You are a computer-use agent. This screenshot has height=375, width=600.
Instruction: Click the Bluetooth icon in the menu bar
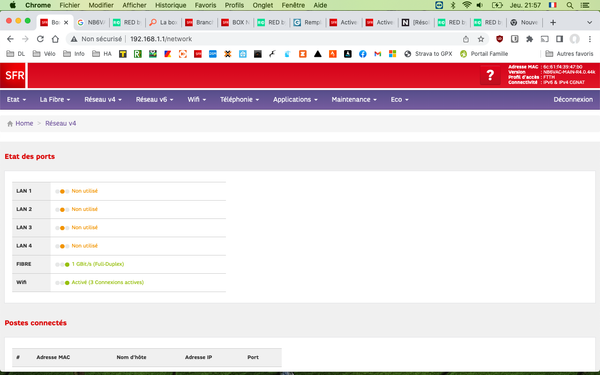tap(453, 5)
